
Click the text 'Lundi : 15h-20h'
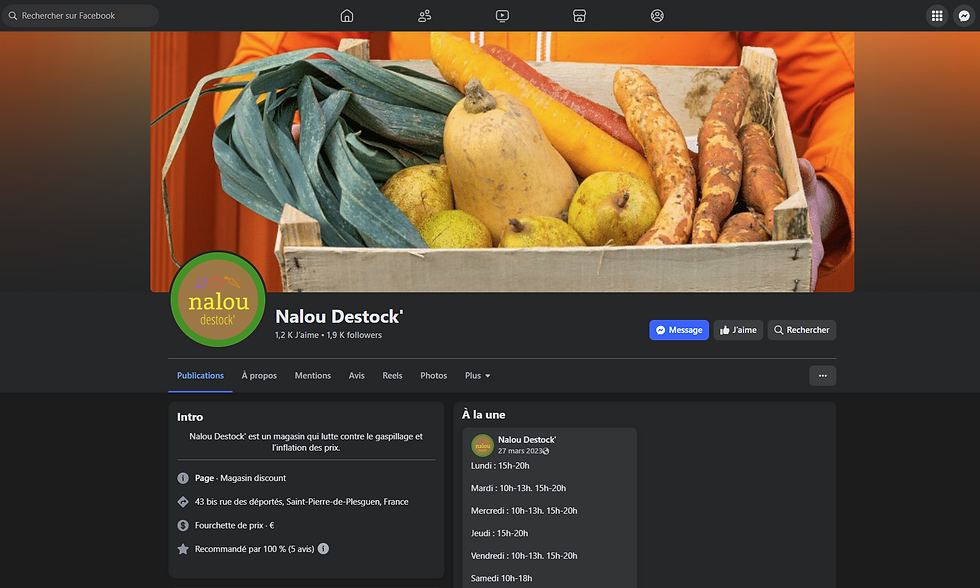point(500,466)
